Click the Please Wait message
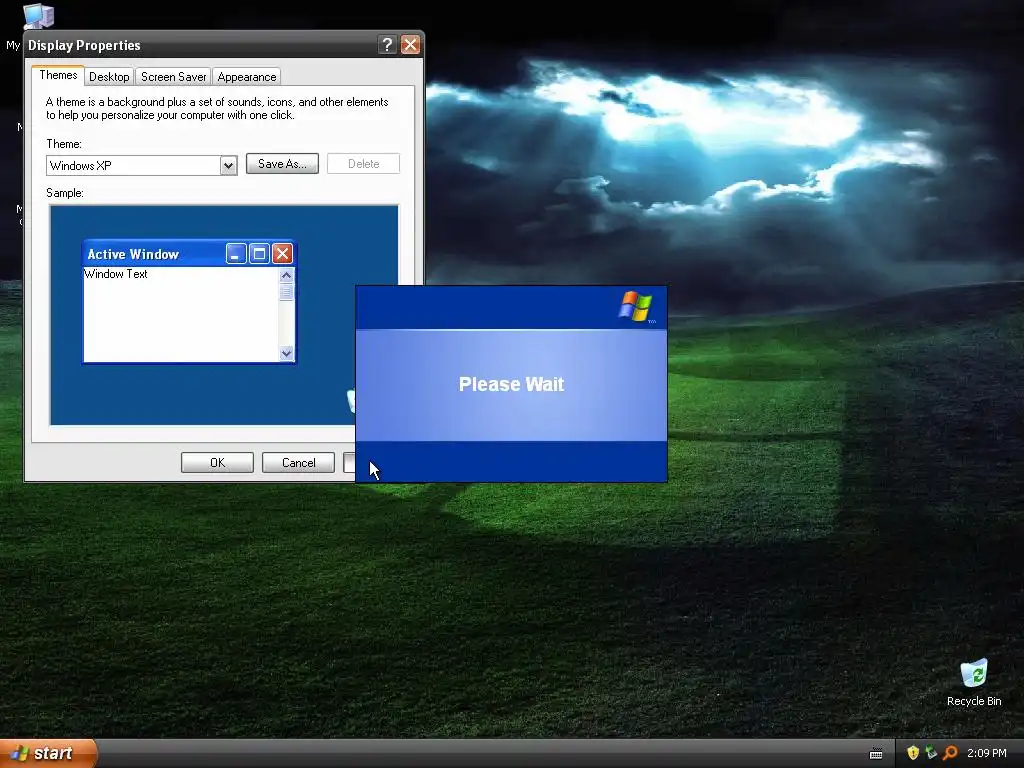Screen dimensions: 1024x768 [x=511, y=384]
